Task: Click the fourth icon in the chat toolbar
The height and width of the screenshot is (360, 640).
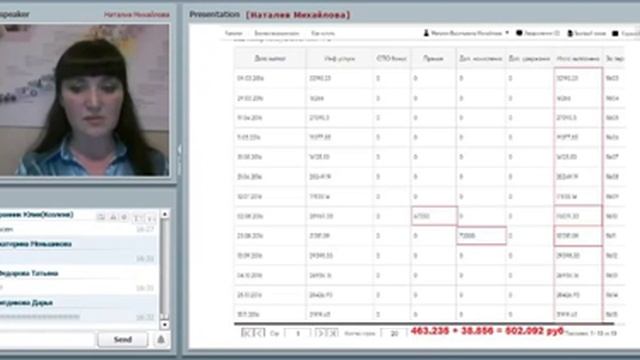Action: (x=137, y=218)
